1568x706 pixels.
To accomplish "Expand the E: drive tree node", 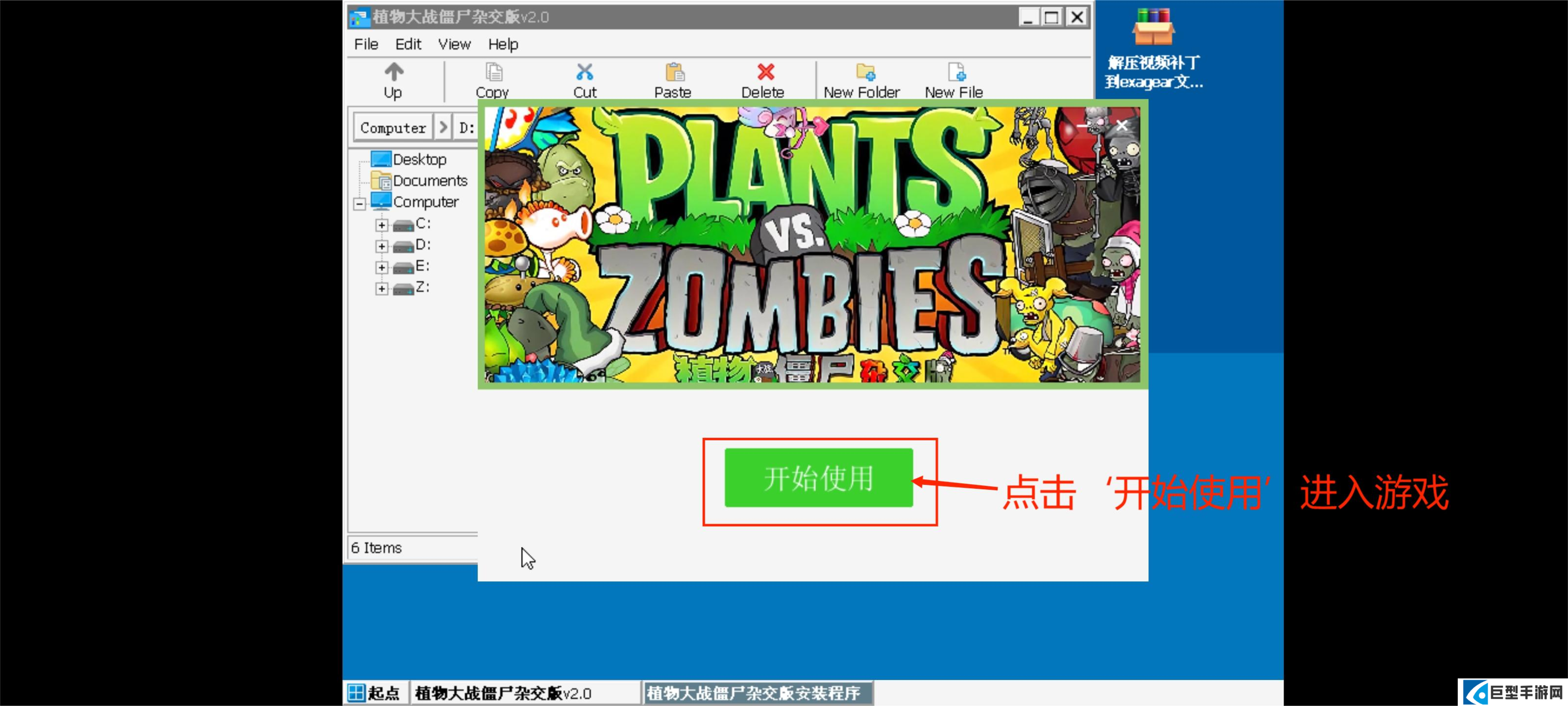I will point(382,268).
